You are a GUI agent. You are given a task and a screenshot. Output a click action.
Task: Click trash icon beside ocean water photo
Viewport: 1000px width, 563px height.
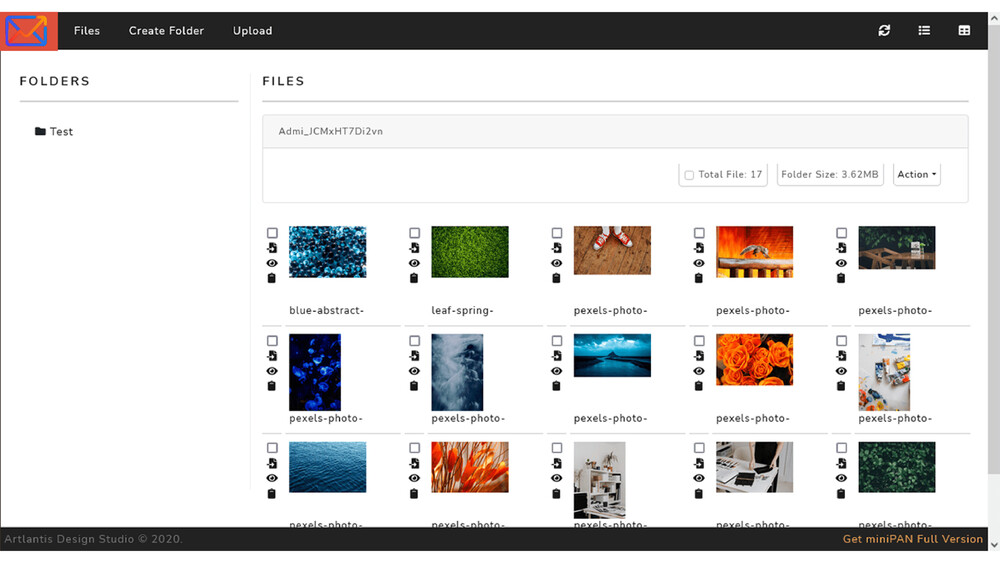click(272, 494)
